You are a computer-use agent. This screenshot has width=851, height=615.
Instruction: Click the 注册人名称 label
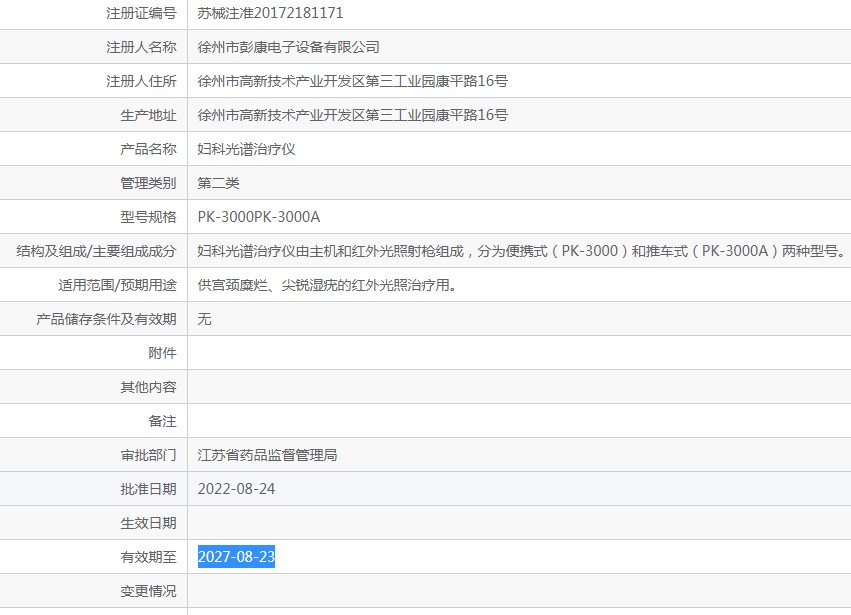[141, 47]
